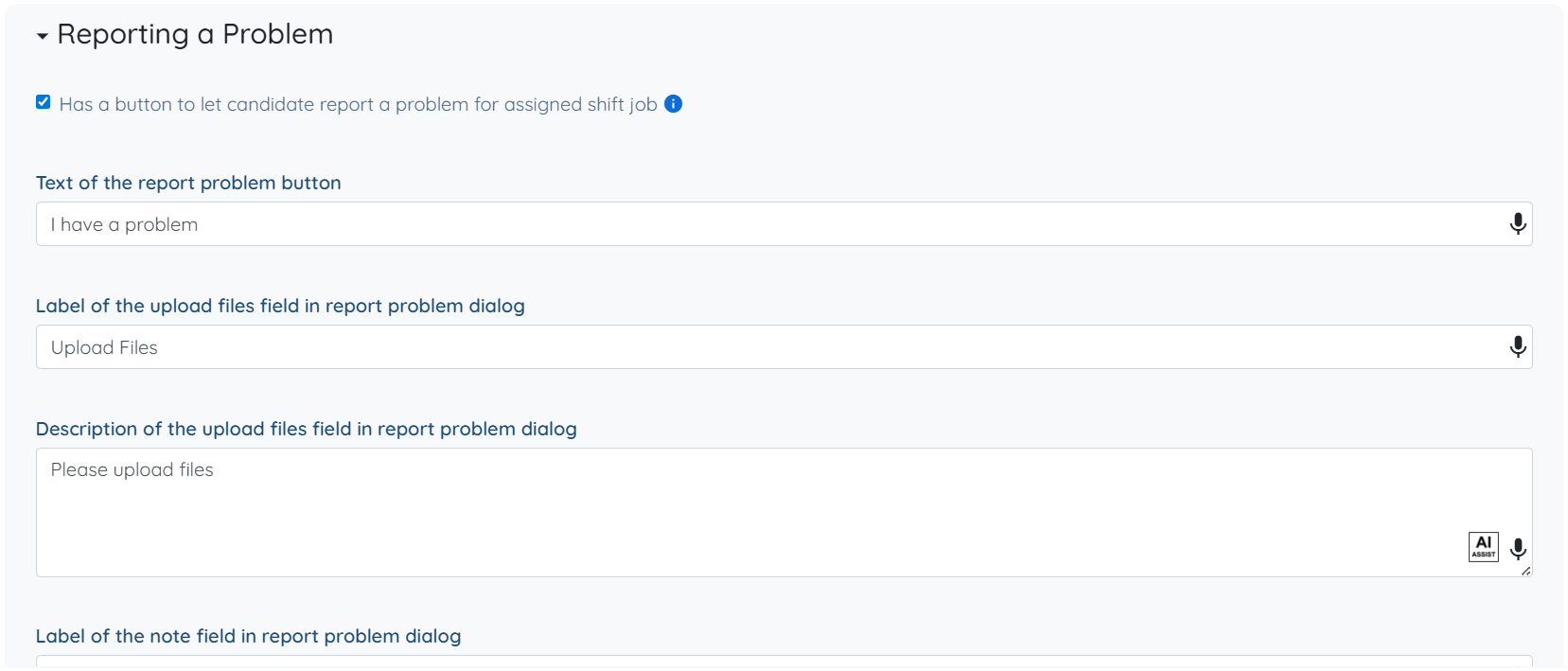Click the Reporting a Problem heading
This screenshot has width=1568, height=671.
[x=195, y=34]
